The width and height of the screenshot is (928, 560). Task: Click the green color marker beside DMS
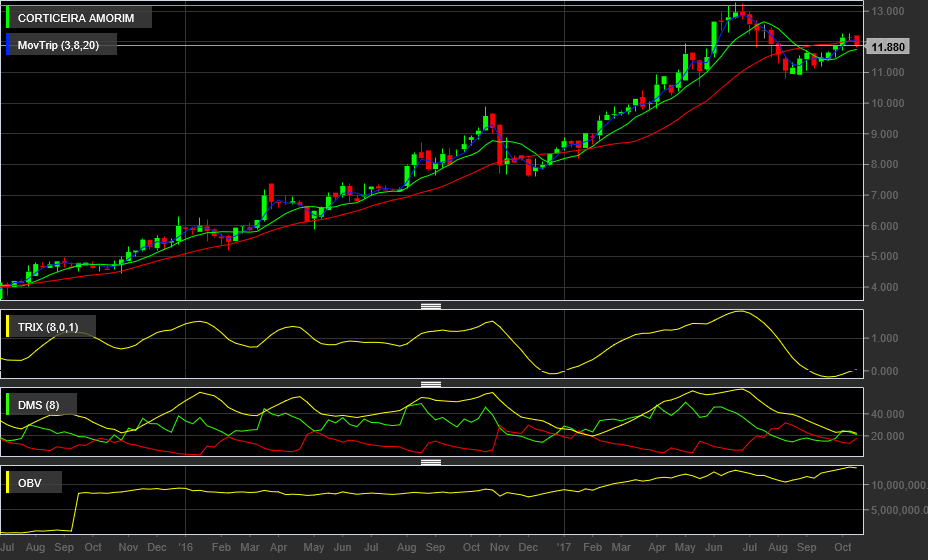(8, 405)
